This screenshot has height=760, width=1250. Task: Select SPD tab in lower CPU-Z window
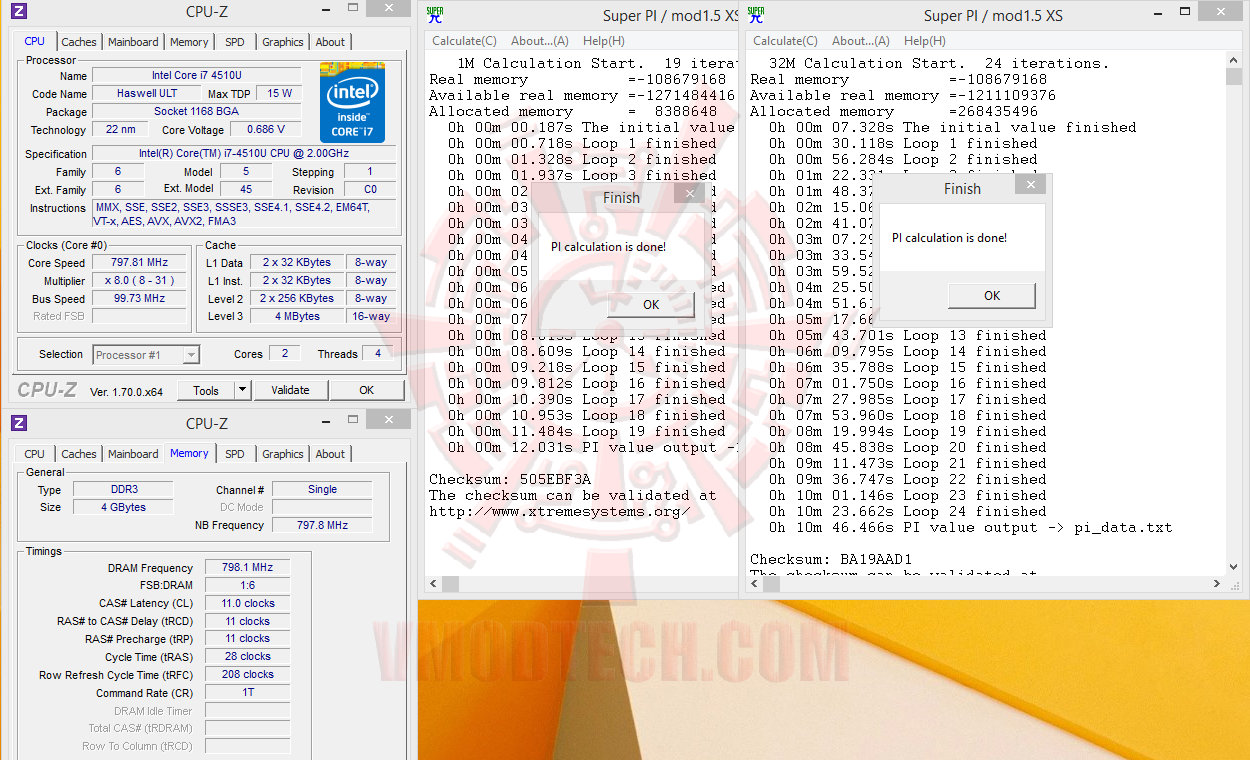(x=234, y=454)
